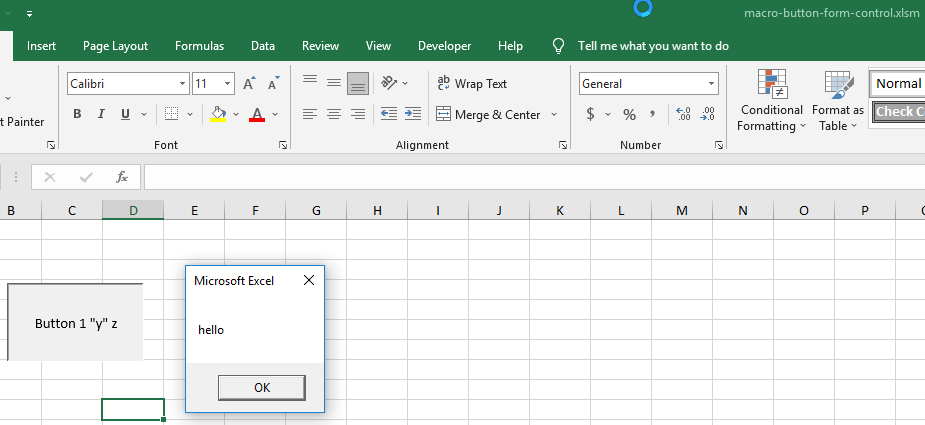Toggle Italic formatting
The width and height of the screenshot is (925, 425).
[x=101, y=114]
